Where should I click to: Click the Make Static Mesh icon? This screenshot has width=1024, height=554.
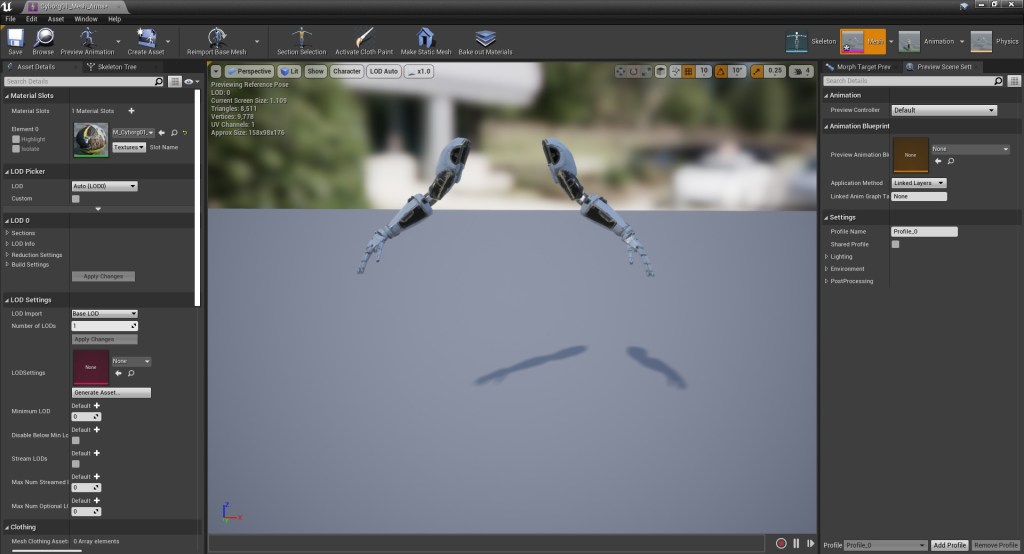(425, 39)
